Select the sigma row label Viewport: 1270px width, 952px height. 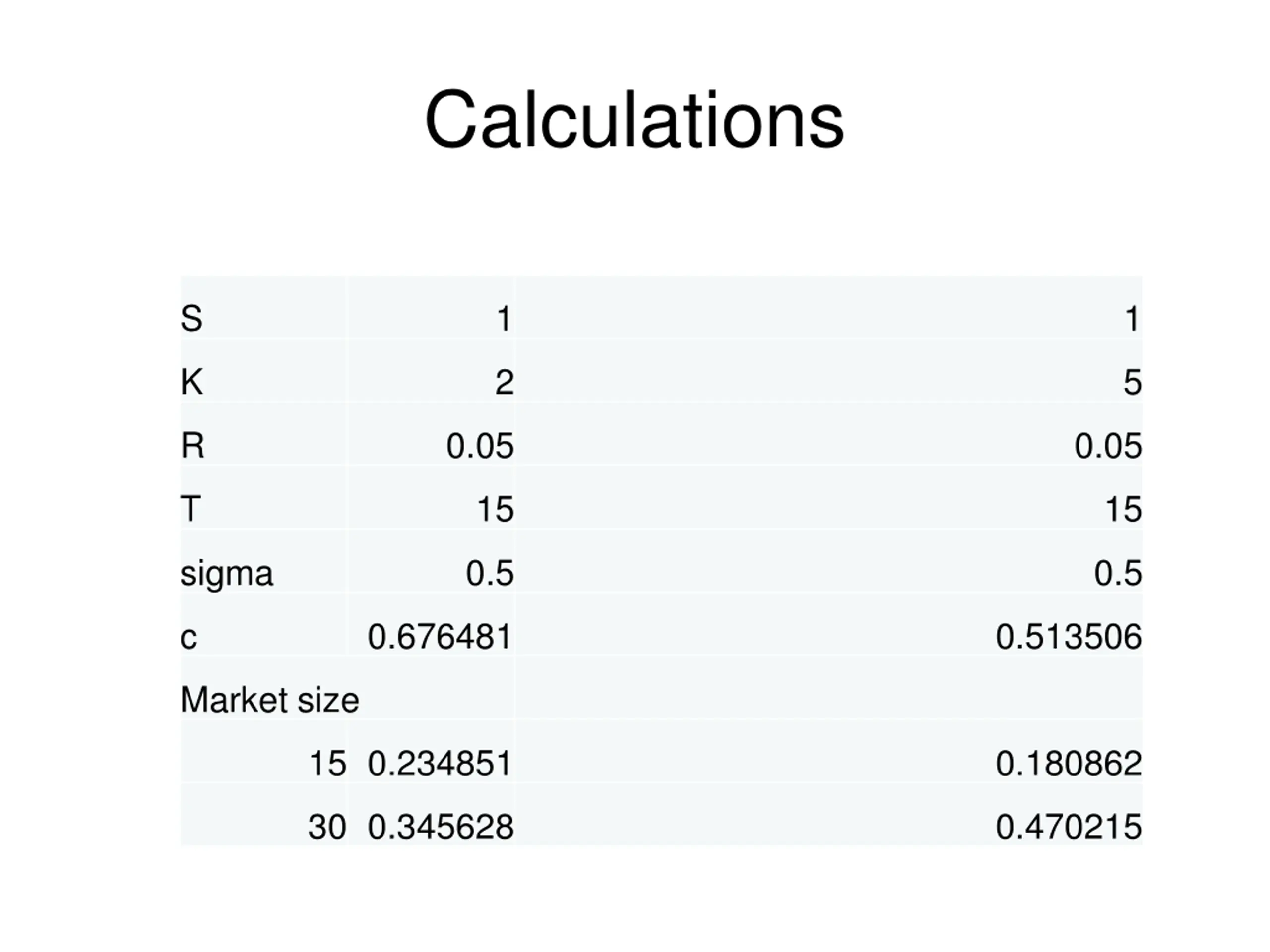click(227, 573)
